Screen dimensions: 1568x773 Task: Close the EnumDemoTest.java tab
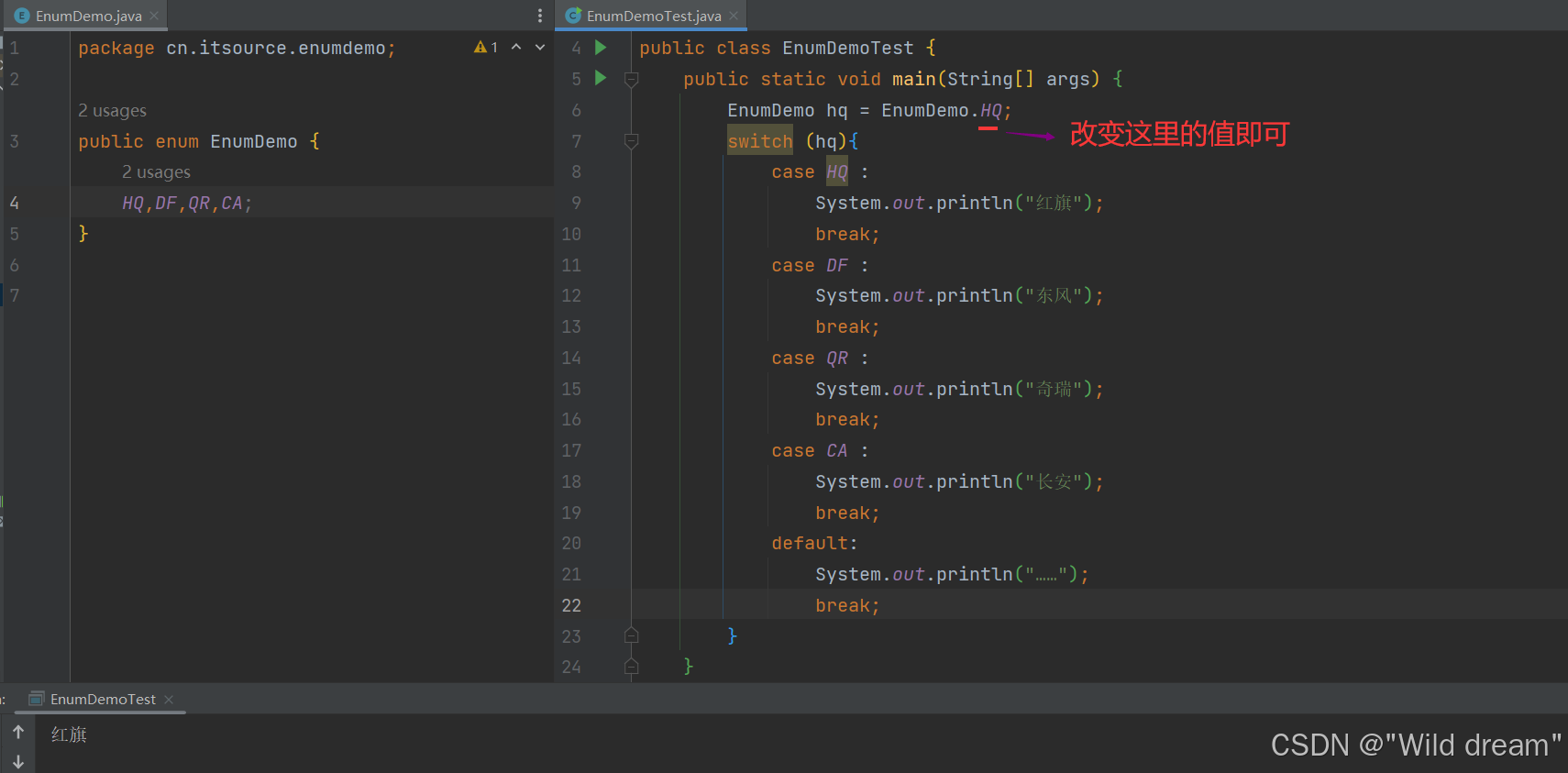(734, 16)
